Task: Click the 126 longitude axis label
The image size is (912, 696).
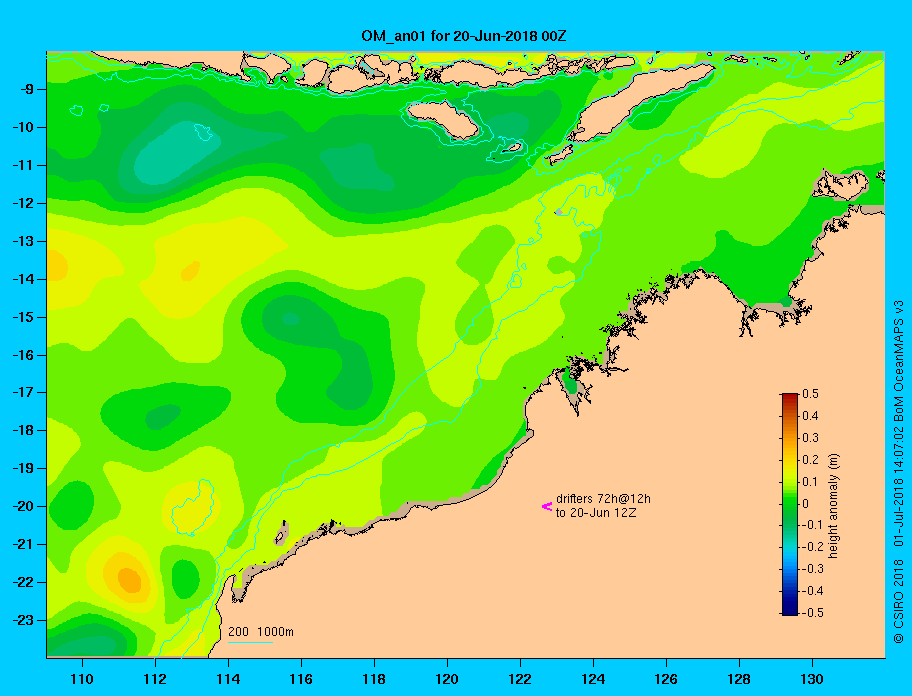Action: coord(666,679)
